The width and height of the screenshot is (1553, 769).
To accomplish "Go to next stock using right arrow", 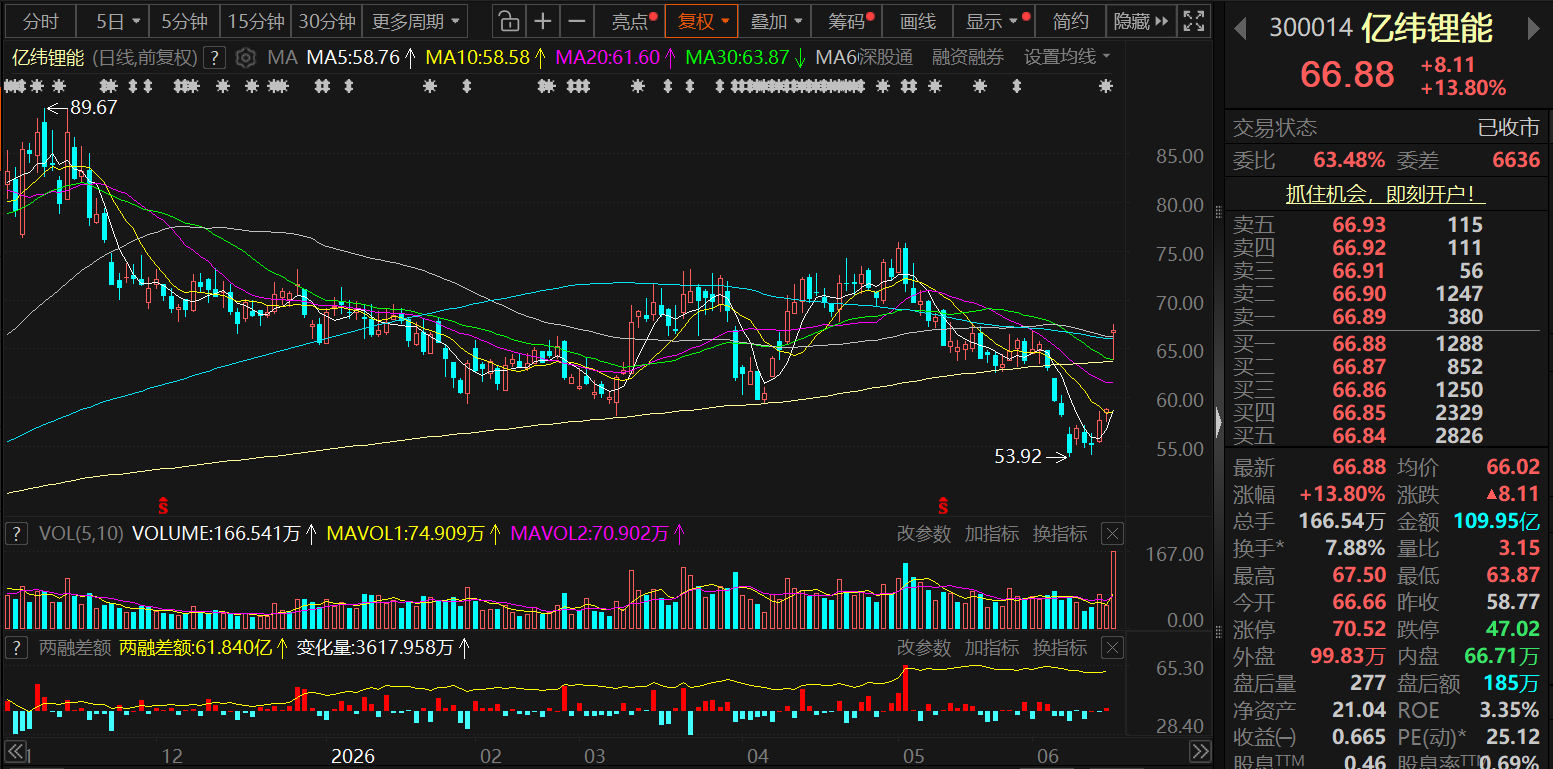I will [1534, 30].
